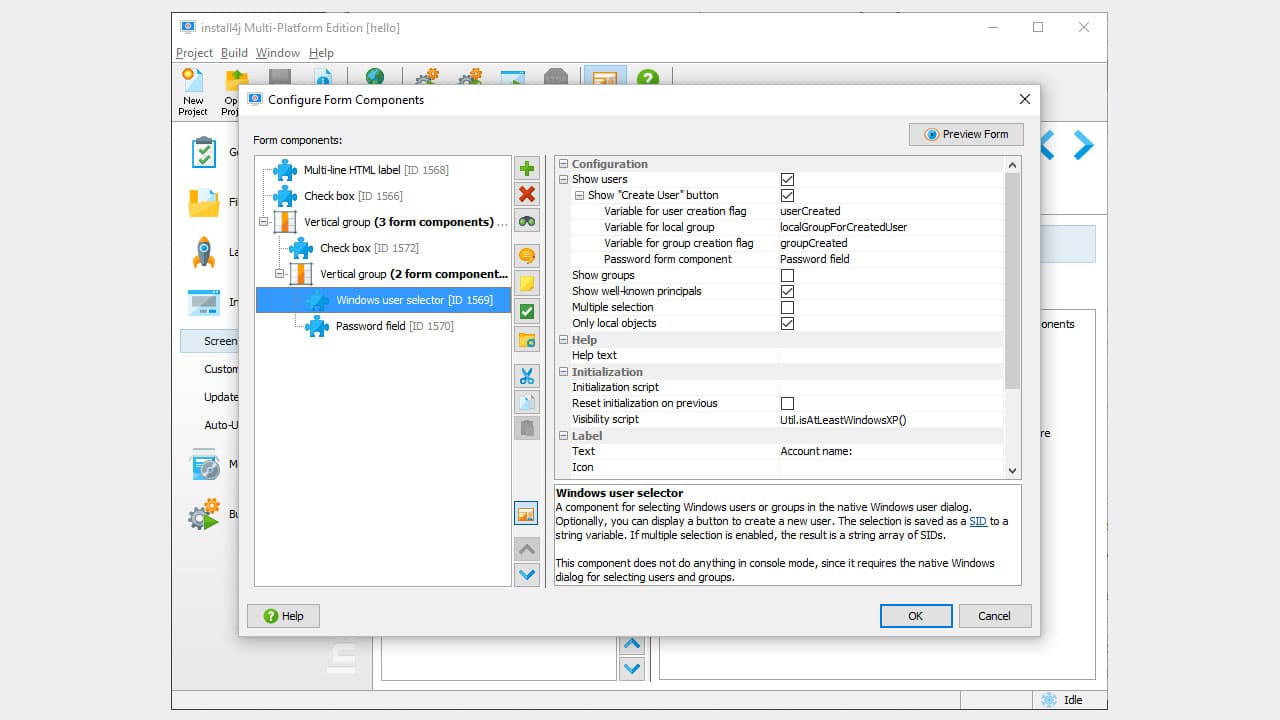This screenshot has width=1280, height=720.
Task: Delete the selected component using red X
Action: click(527, 194)
